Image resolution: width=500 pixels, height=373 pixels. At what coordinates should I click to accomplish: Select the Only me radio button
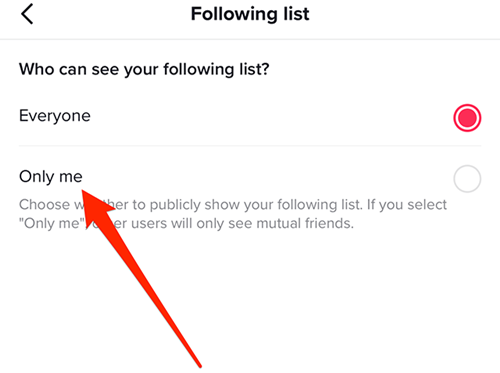467,179
